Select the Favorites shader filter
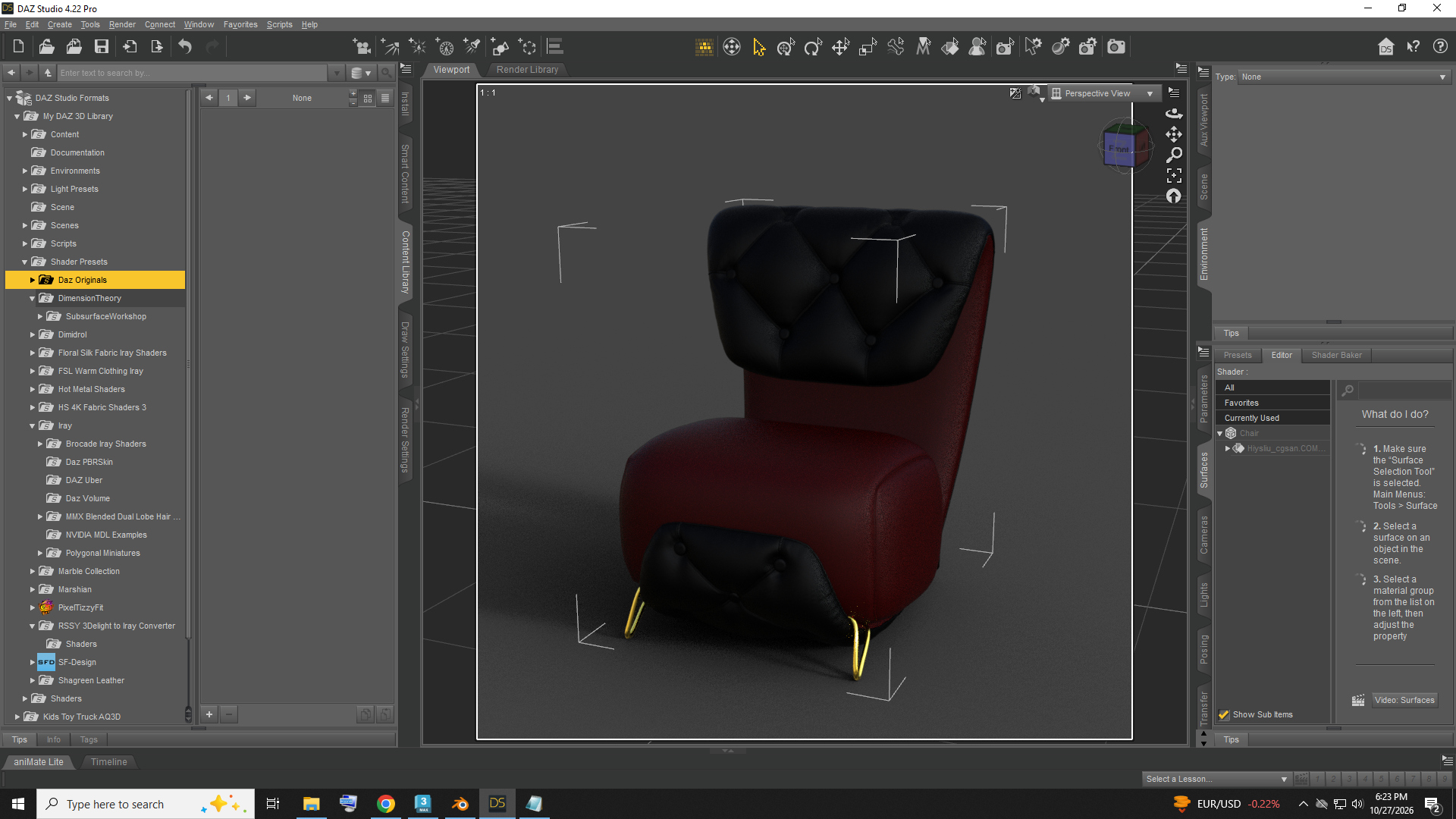The height and width of the screenshot is (819, 1456). (1272, 403)
